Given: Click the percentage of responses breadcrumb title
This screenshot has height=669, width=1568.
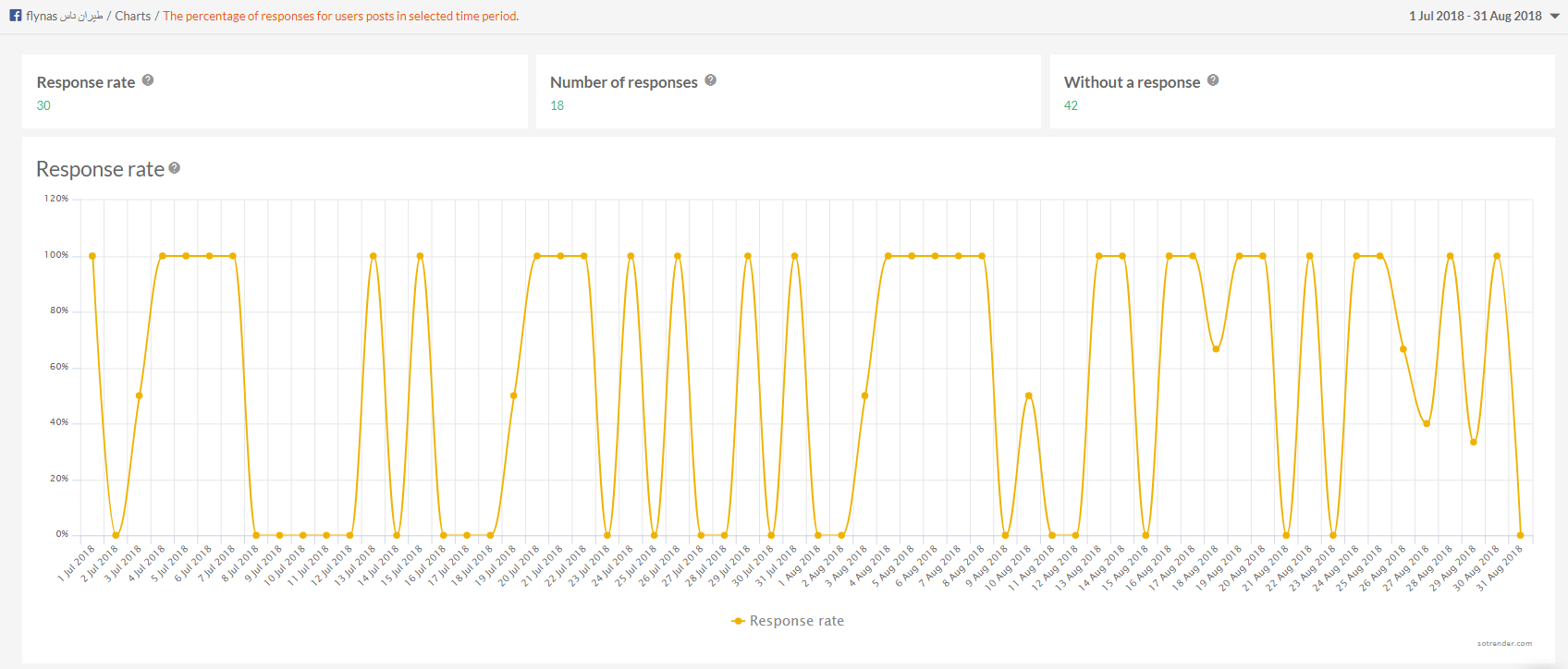Looking at the screenshot, I should [340, 16].
